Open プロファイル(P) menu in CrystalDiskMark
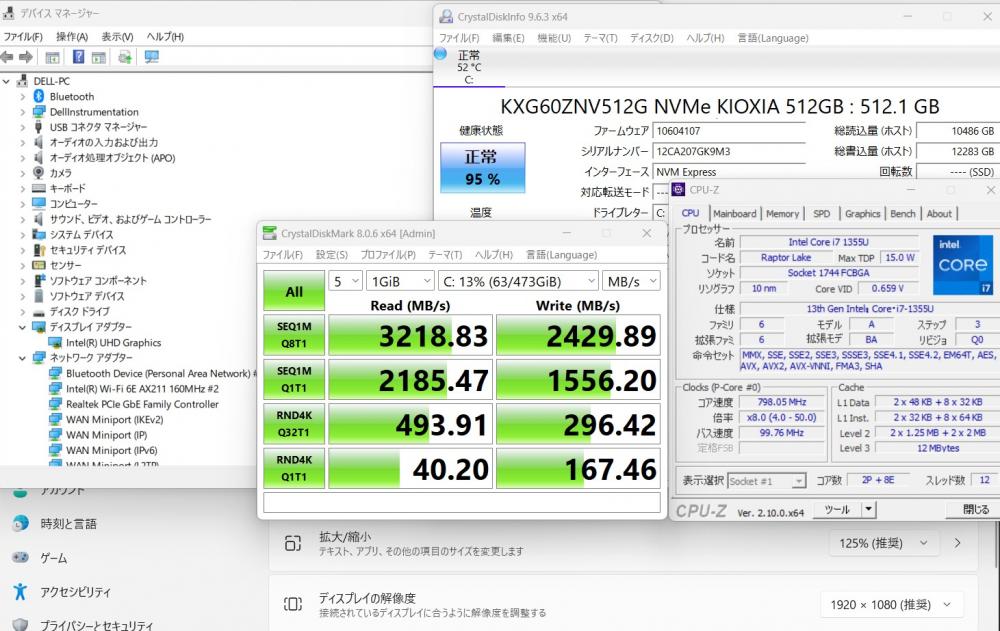 click(388, 255)
